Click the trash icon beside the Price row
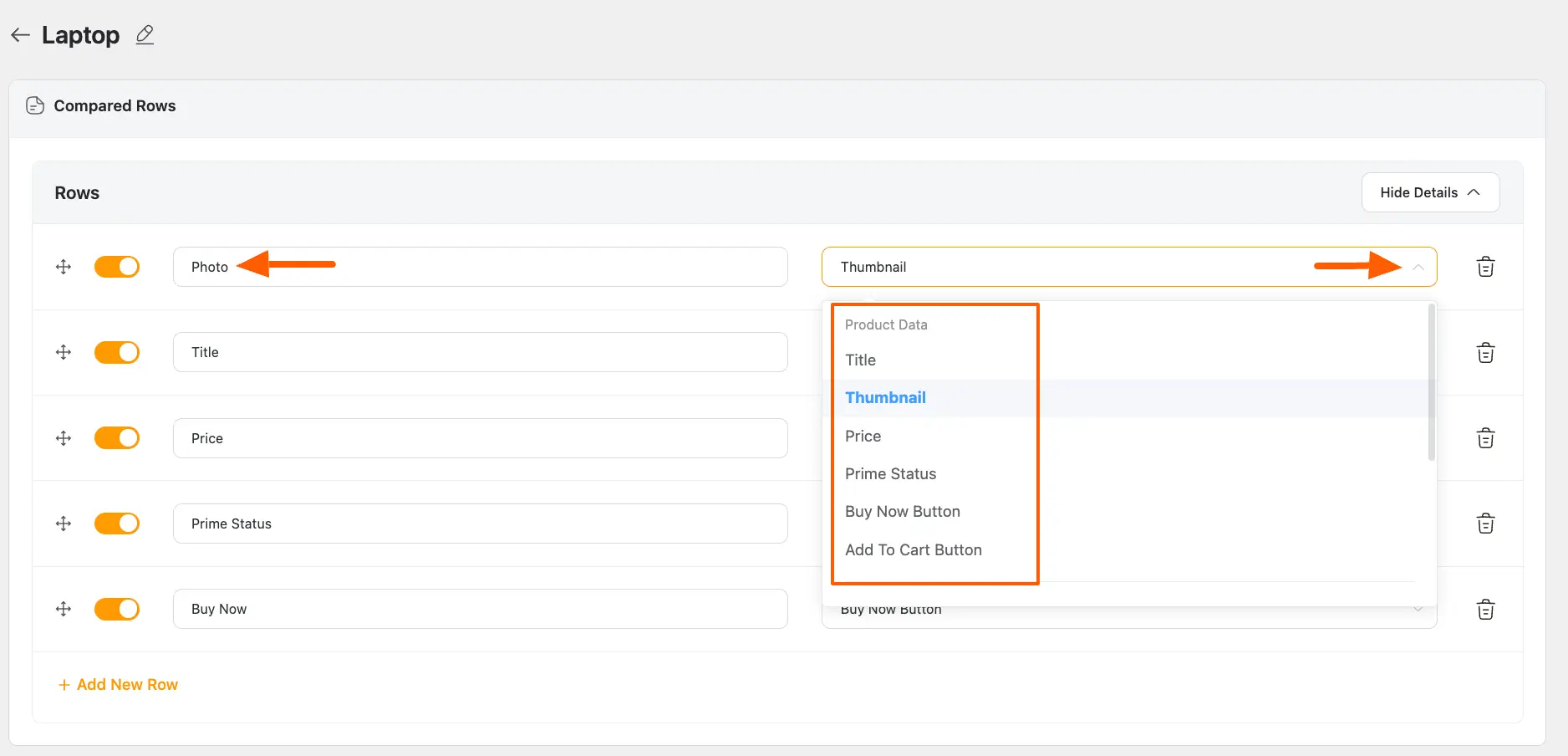 (1485, 437)
